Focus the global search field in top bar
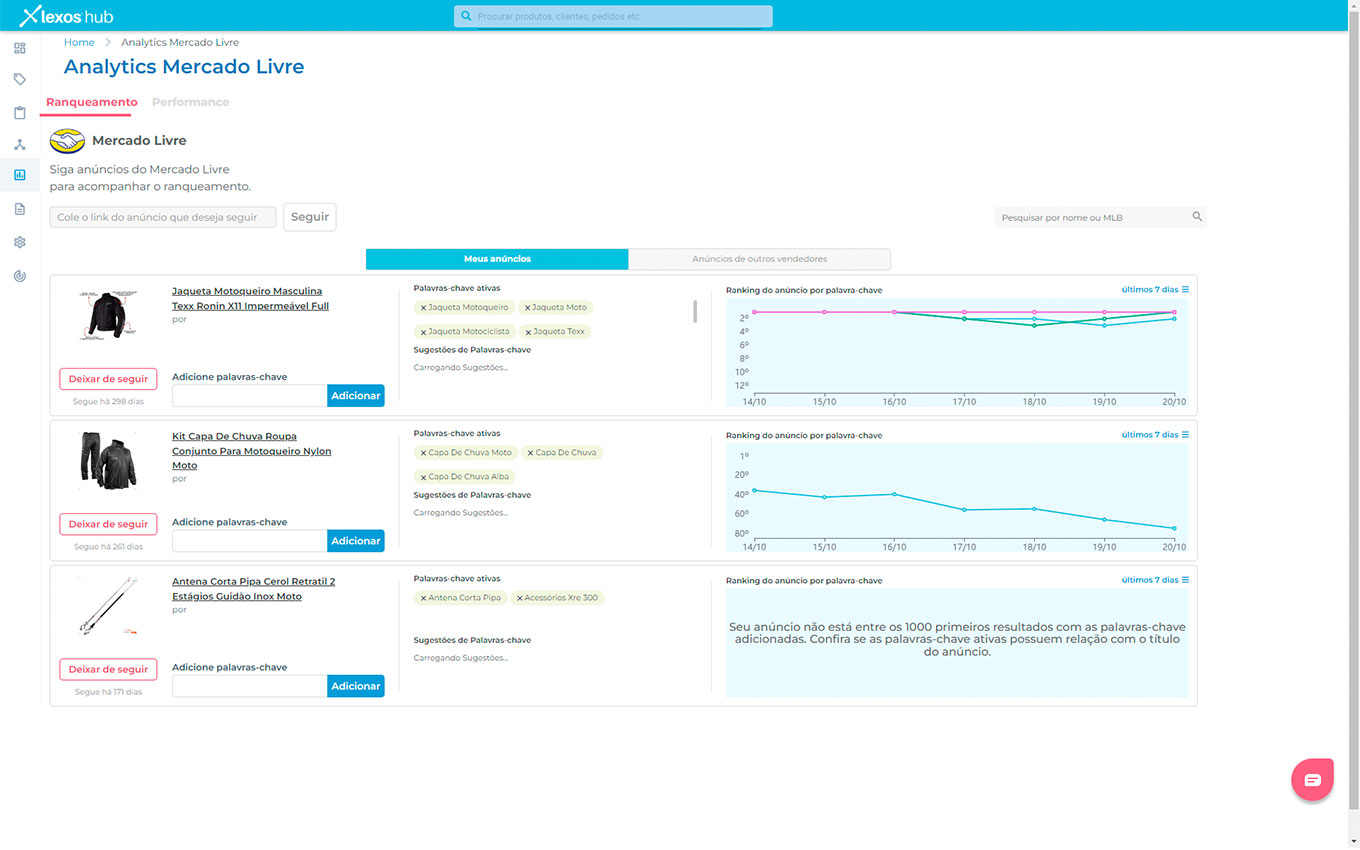This screenshot has height=850, width=1360. pyautogui.click(x=613, y=16)
